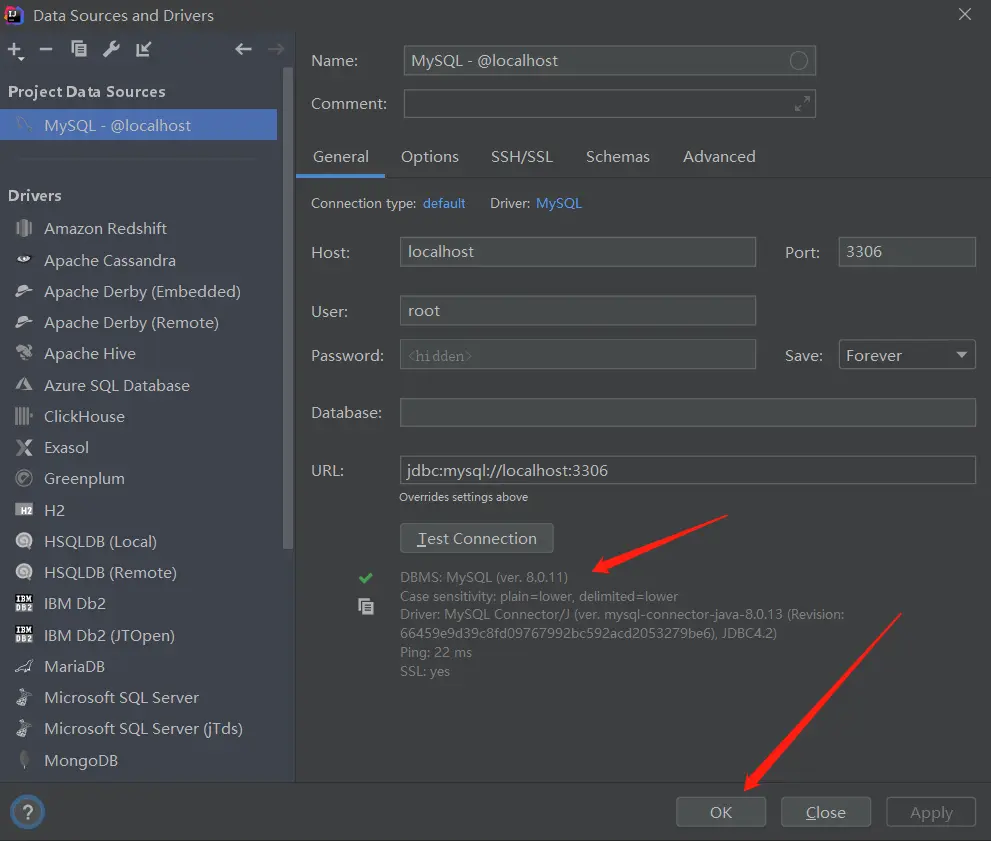Pick color circle in Name field
This screenshot has height=841, width=991.
point(798,61)
